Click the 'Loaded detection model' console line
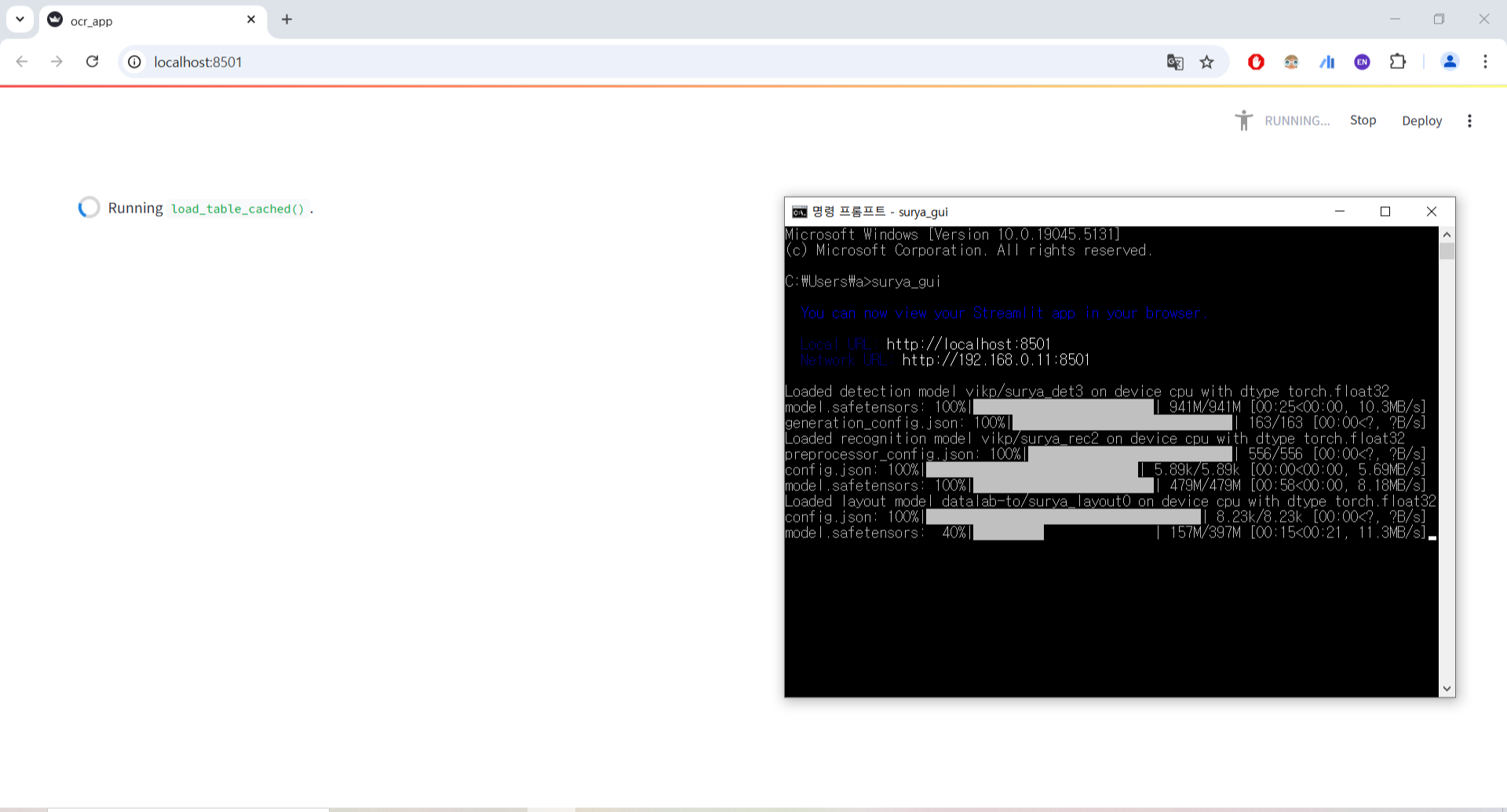1507x812 pixels. tap(1087, 391)
